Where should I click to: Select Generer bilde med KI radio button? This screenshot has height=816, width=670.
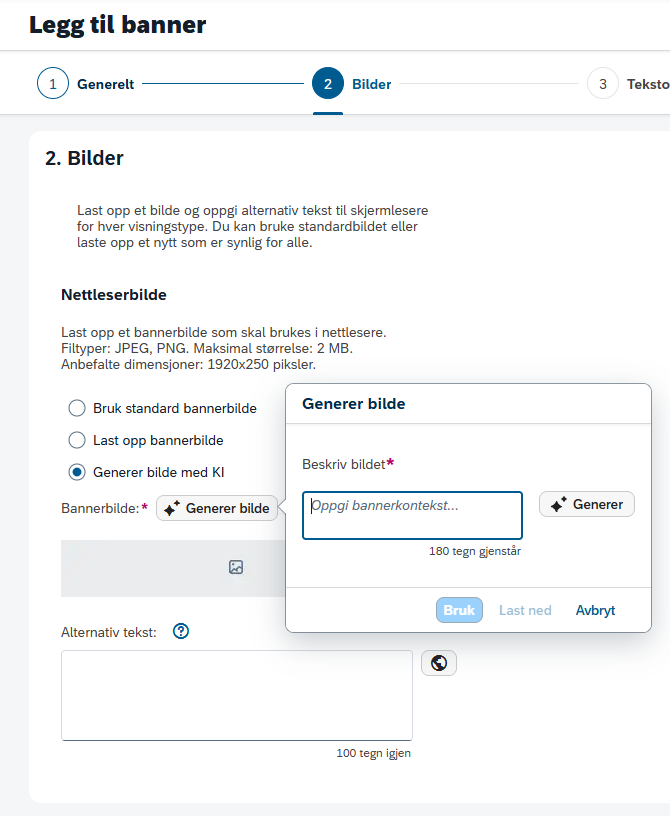(77, 472)
